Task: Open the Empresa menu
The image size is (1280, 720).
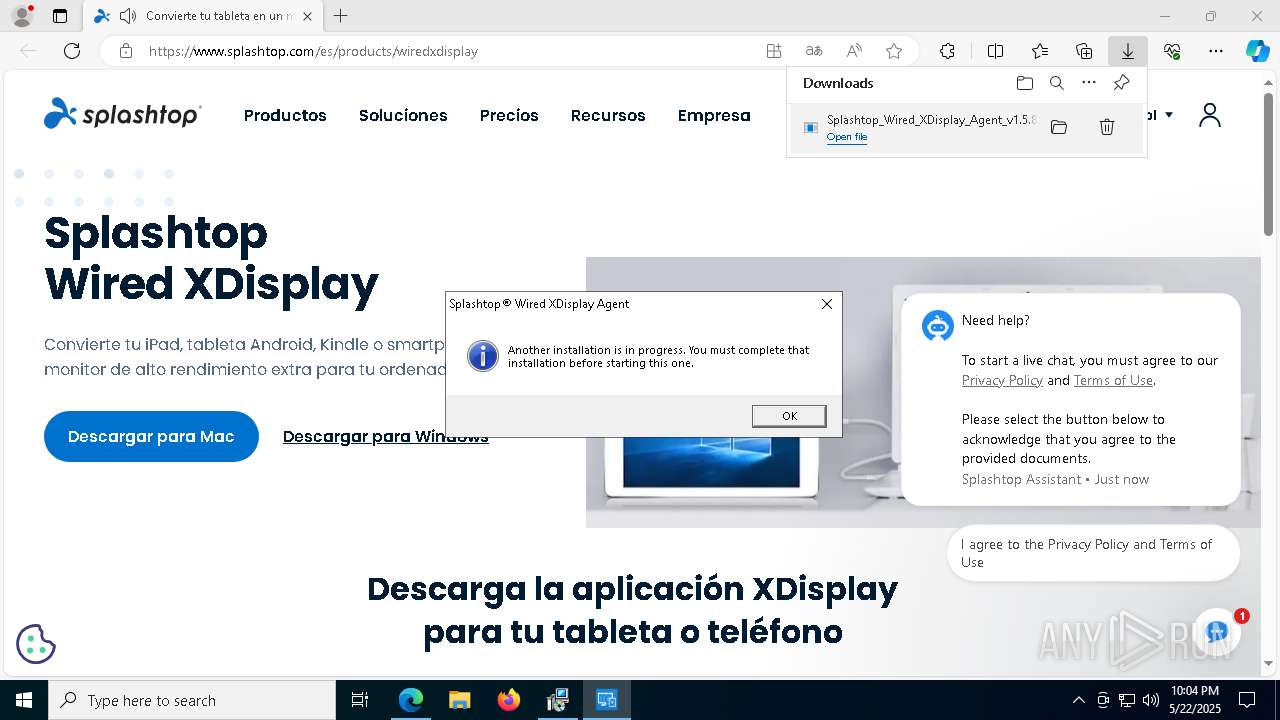Action: pyautogui.click(x=714, y=115)
